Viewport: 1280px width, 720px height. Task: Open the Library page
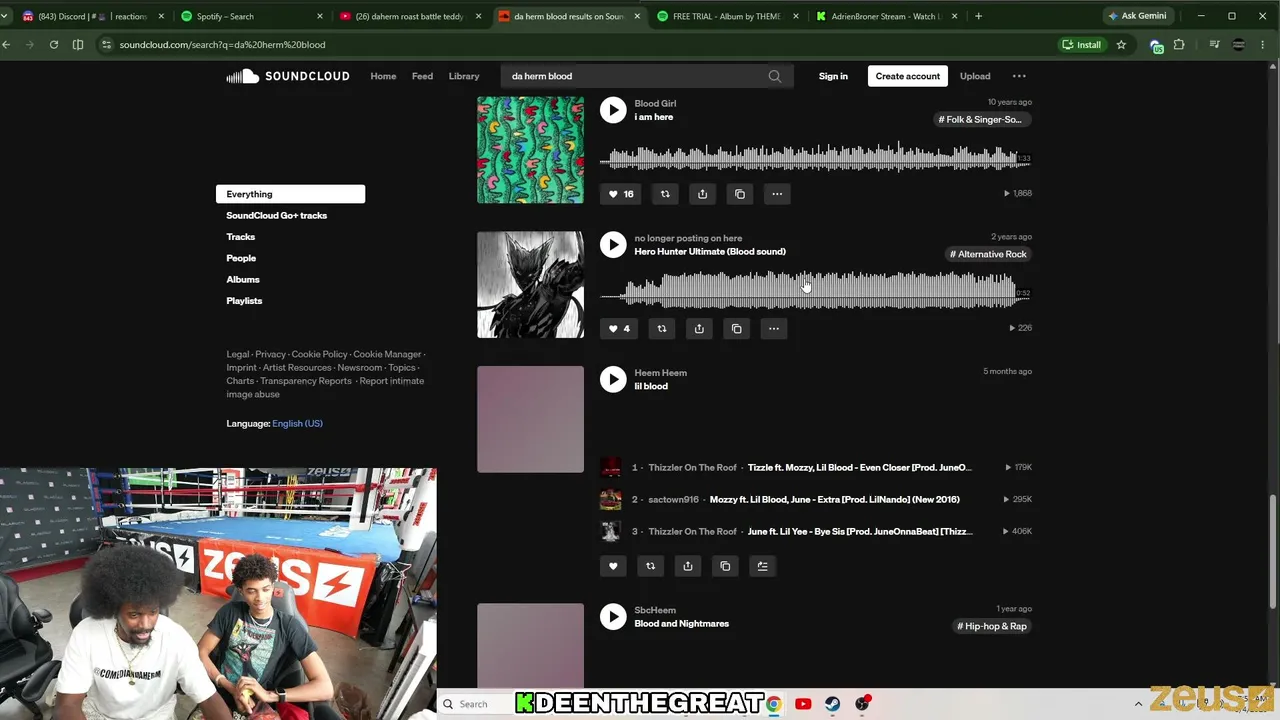click(x=464, y=76)
